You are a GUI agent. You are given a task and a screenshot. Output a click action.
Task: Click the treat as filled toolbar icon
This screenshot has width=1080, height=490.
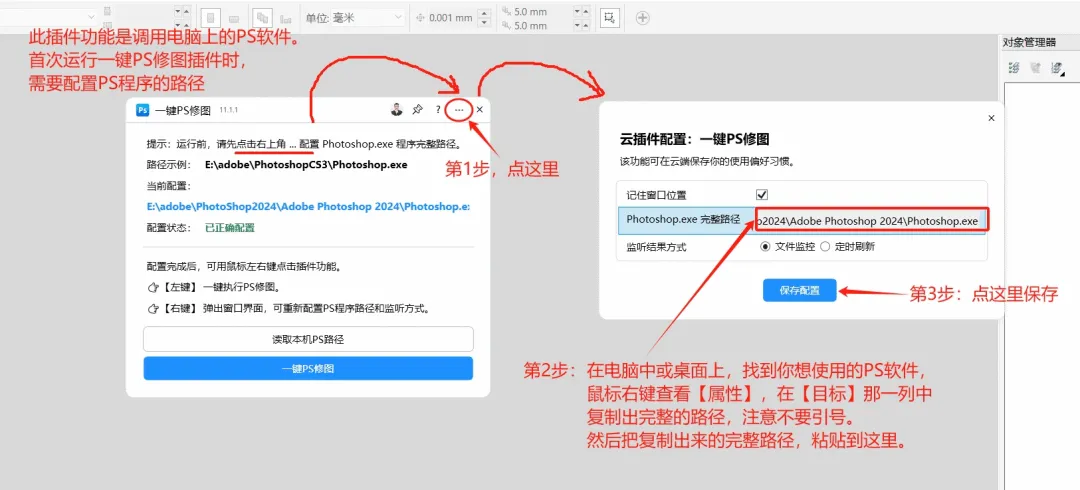tap(609, 18)
